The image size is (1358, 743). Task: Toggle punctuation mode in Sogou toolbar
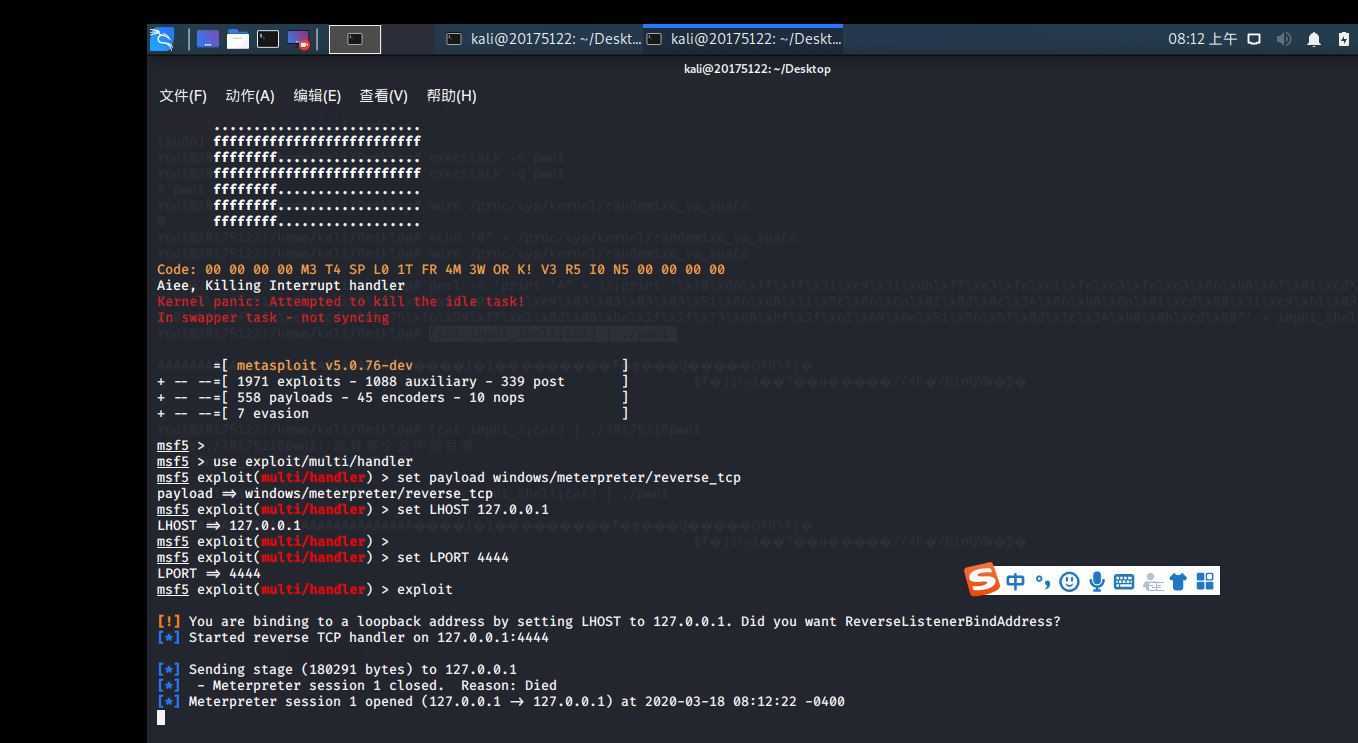click(x=1043, y=581)
